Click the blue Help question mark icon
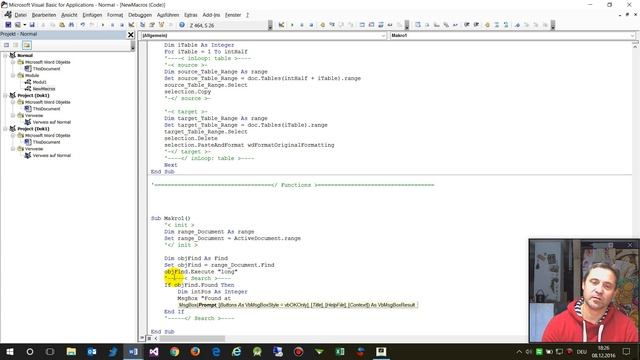 click(x=182, y=25)
